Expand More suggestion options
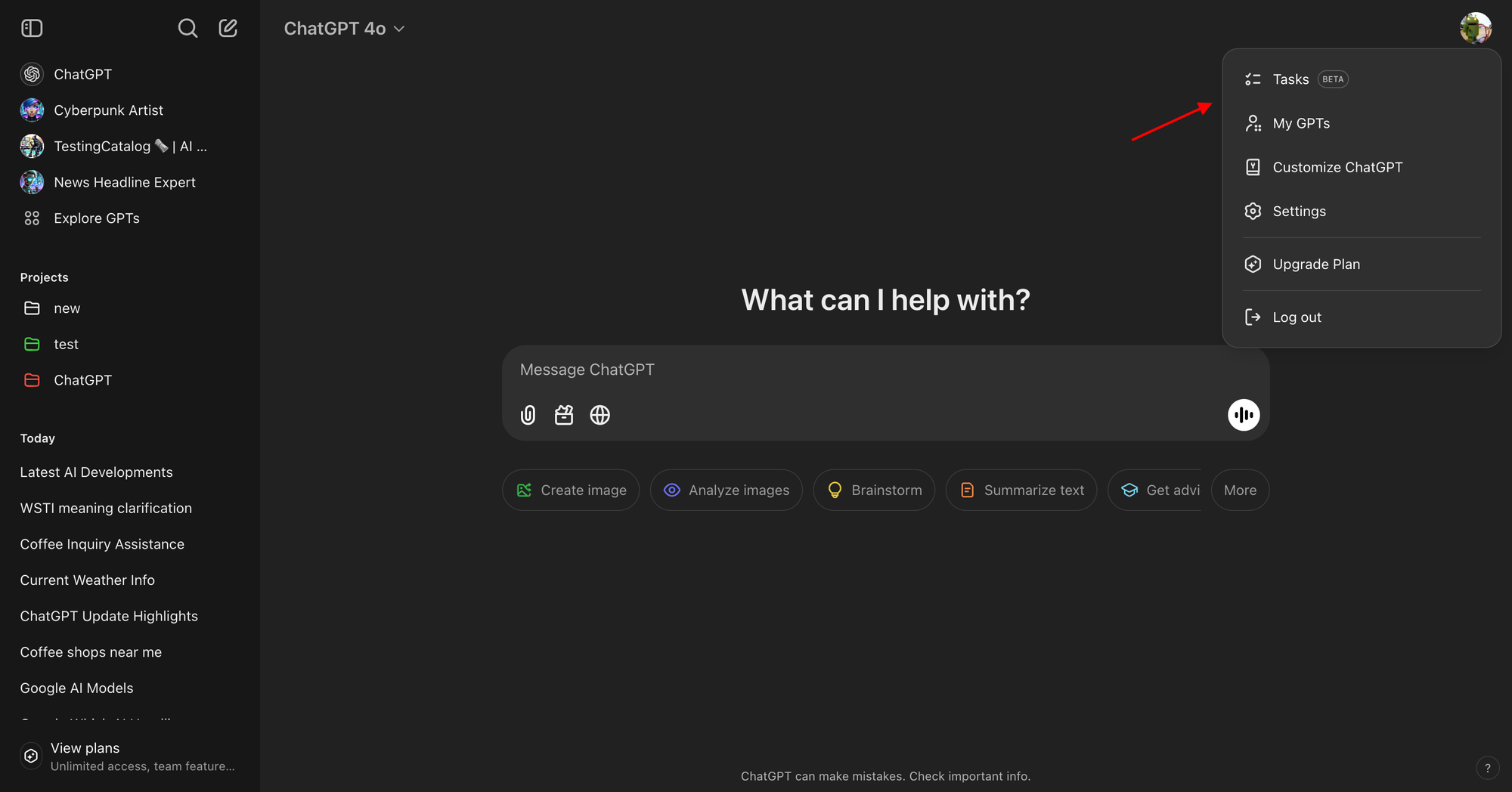Viewport: 1512px width, 792px height. pos(1240,490)
